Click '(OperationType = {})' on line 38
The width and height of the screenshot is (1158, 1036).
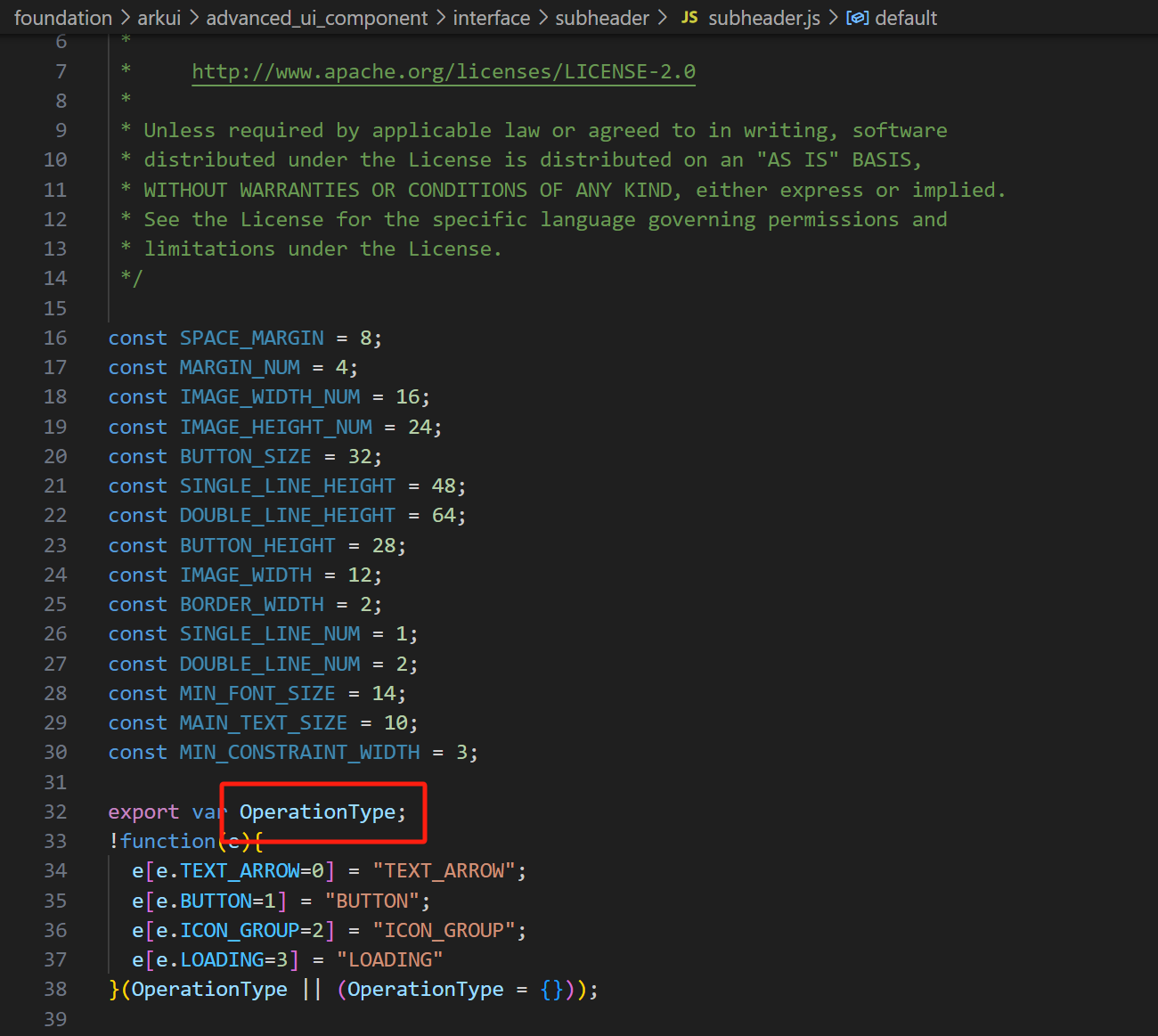pyautogui.click(x=455, y=989)
